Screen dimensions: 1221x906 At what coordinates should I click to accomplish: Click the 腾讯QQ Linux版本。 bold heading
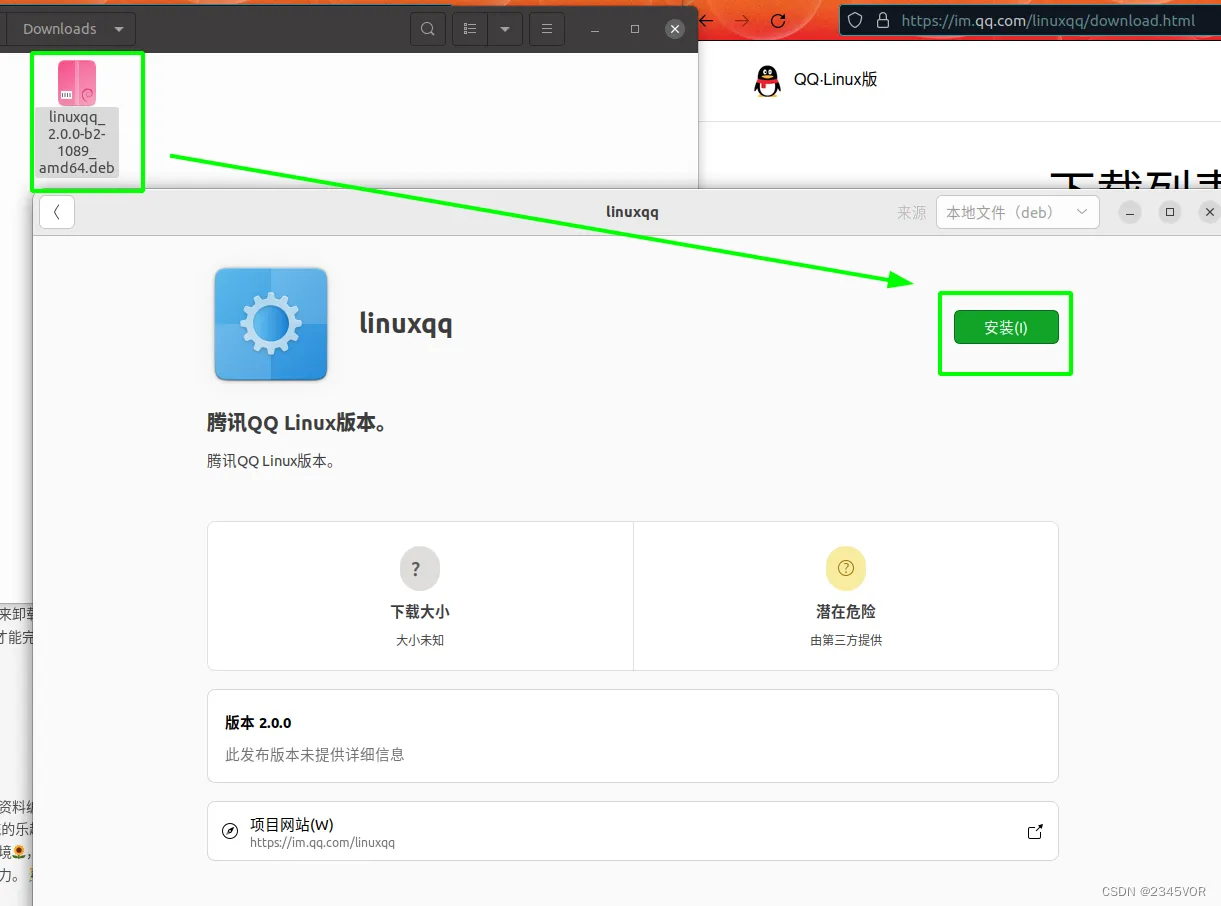pyautogui.click(x=298, y=423)
